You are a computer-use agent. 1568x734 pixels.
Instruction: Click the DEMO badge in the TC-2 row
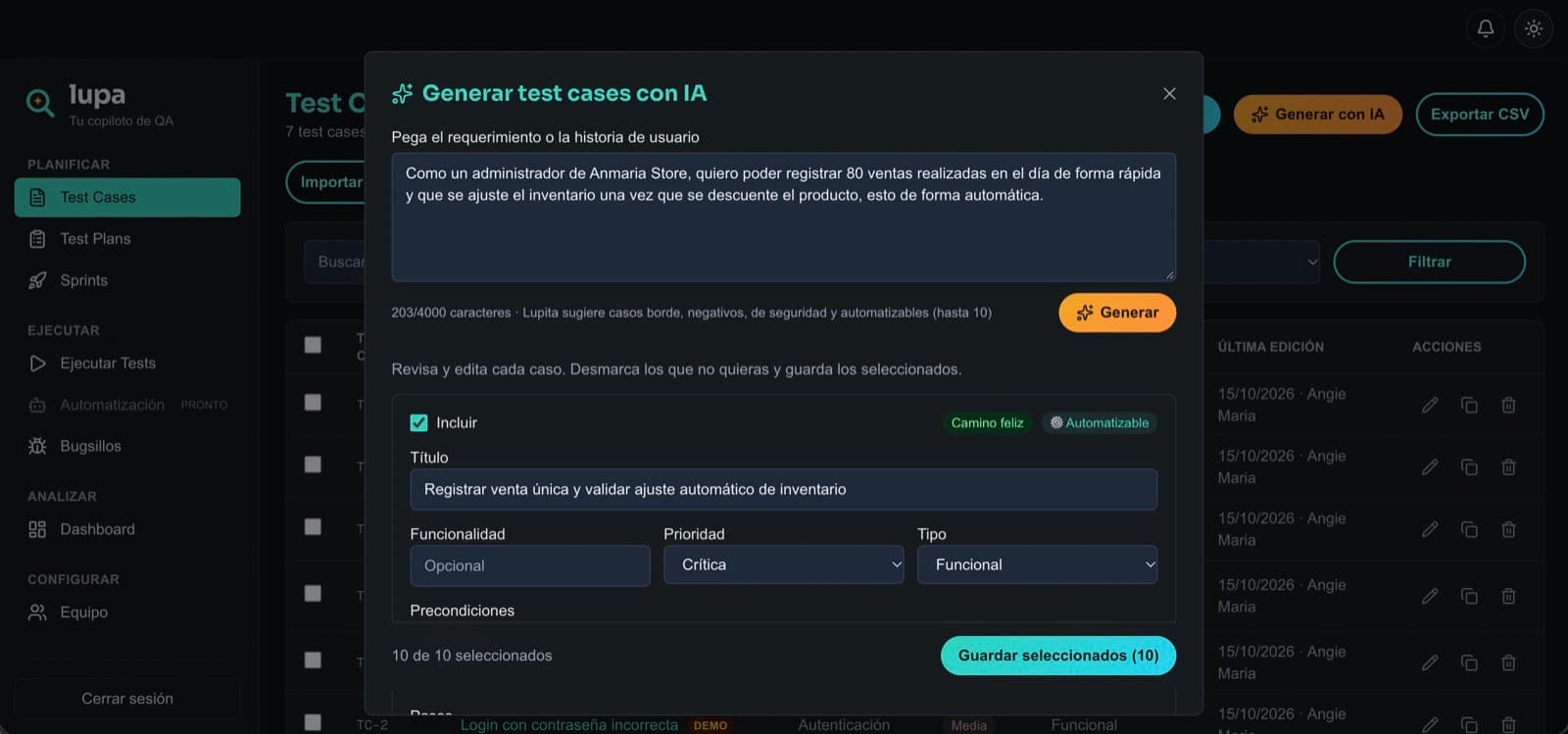click(710, 726)
